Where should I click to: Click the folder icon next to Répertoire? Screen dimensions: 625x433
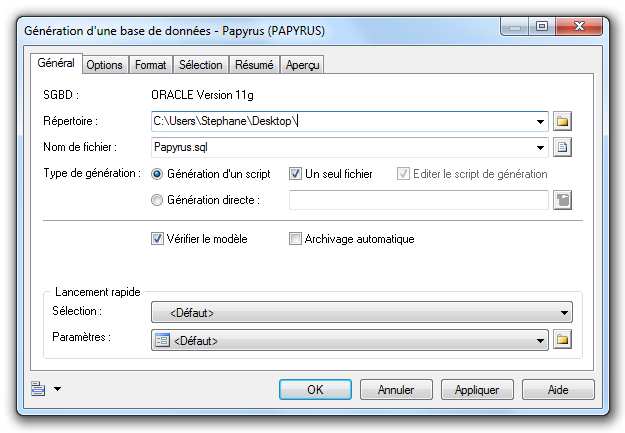click(x=562, y=122)
